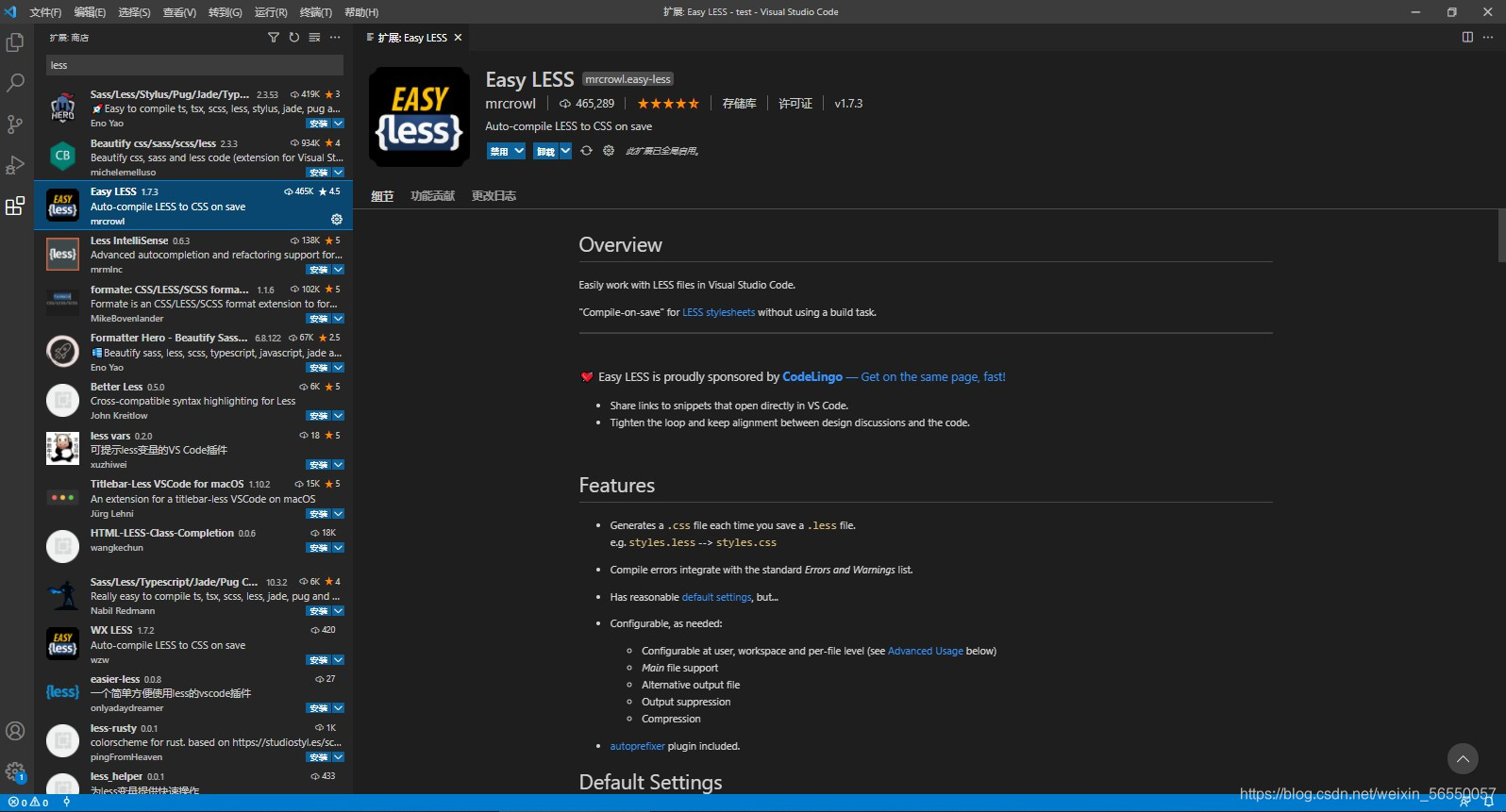Open the 运行(R) menu

tap(271, 12)
